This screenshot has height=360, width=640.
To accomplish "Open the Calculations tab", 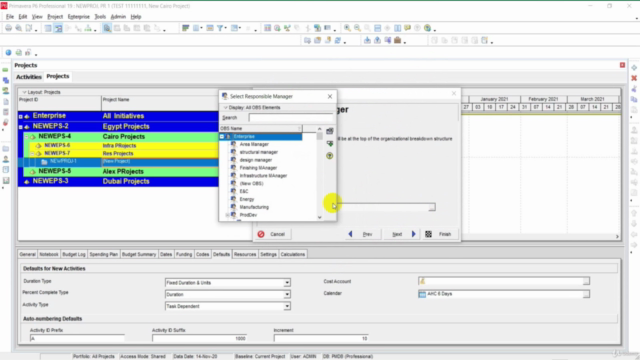I will (293, 254).
